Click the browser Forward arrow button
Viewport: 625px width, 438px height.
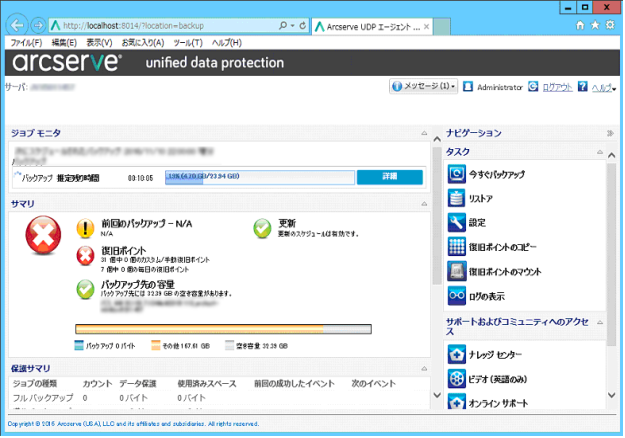point(38,26)
